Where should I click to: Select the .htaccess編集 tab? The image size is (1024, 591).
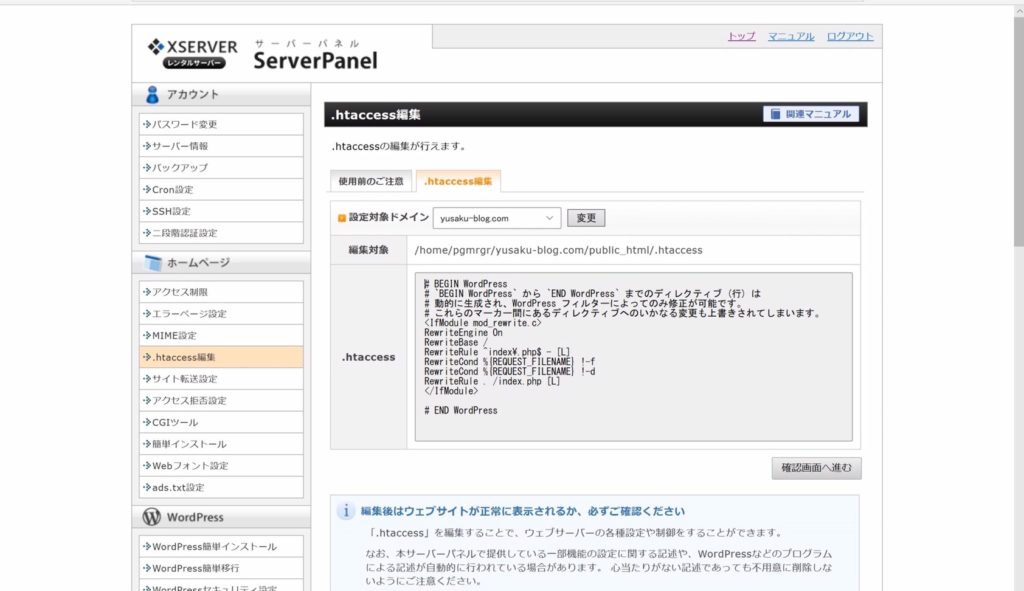[x=458, y=181]
